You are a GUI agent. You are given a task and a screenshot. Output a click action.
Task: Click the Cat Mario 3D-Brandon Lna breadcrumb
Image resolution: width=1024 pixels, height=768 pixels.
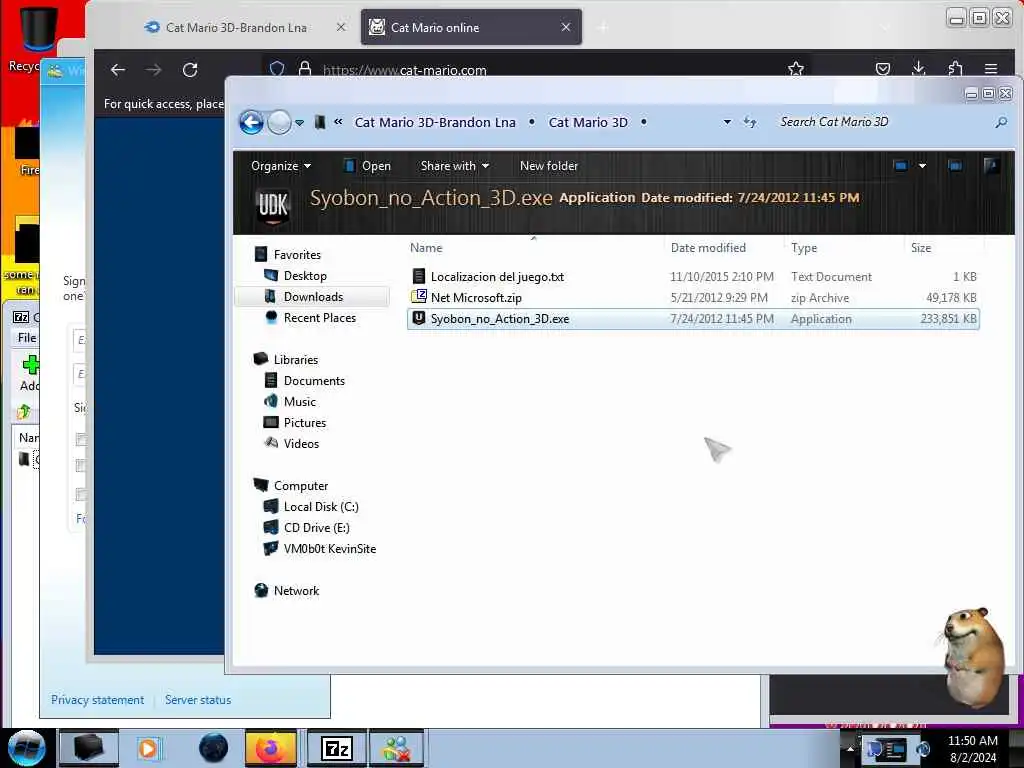(x=435, y=122)
